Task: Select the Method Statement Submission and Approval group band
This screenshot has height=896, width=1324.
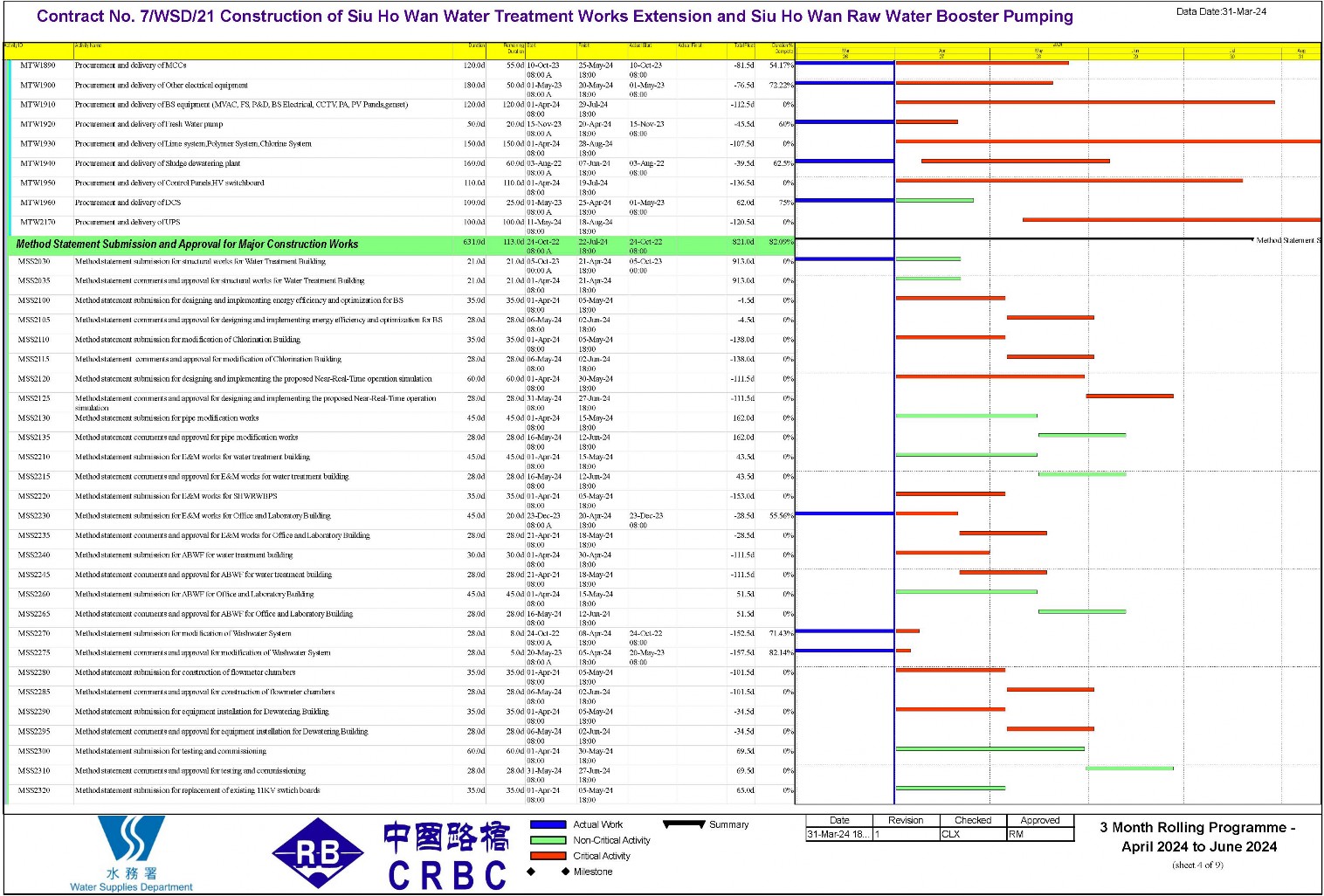Action: pyautogui.click(x=401, y=244)
